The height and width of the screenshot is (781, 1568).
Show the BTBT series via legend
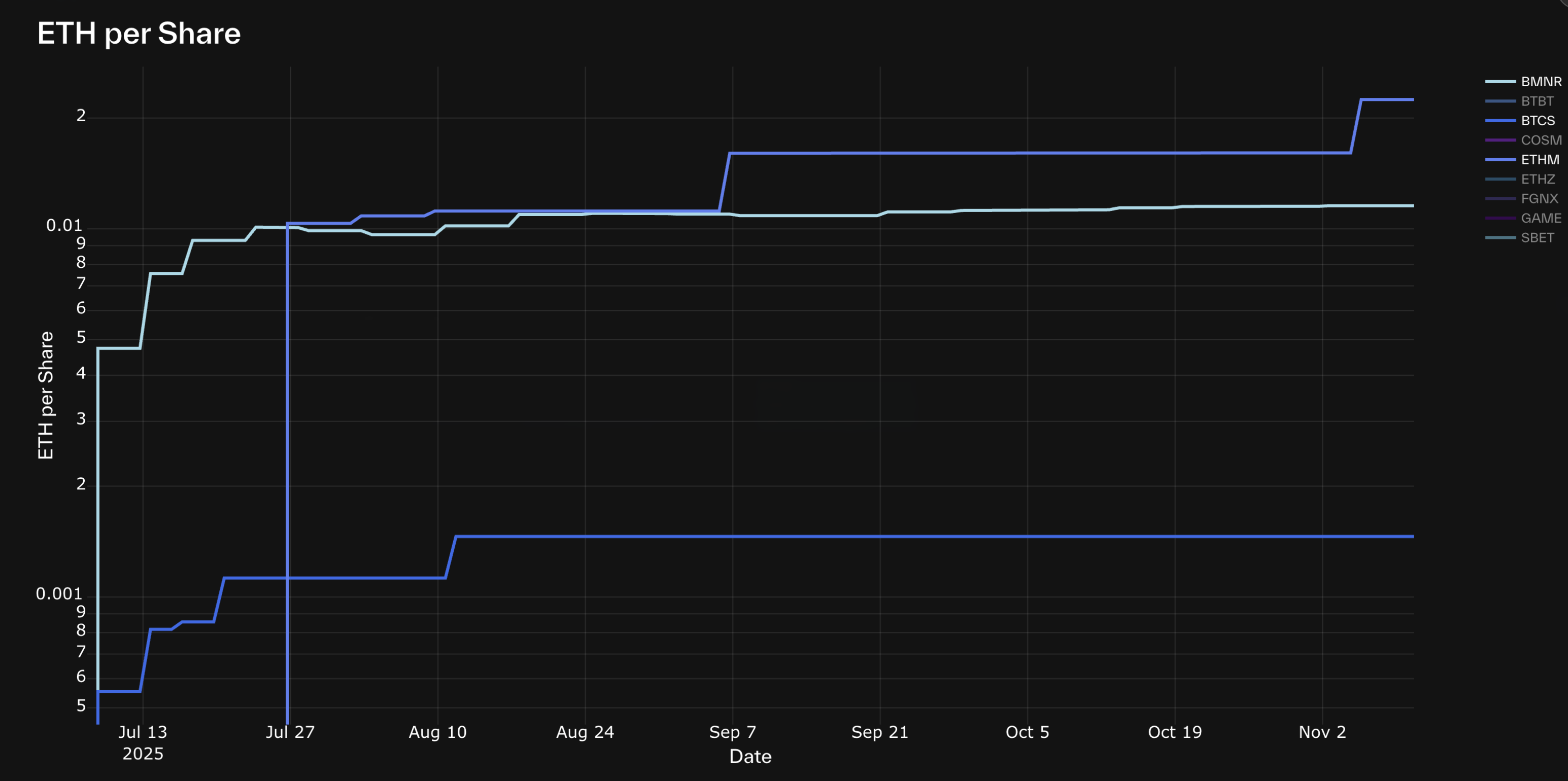pos(1537,101)
